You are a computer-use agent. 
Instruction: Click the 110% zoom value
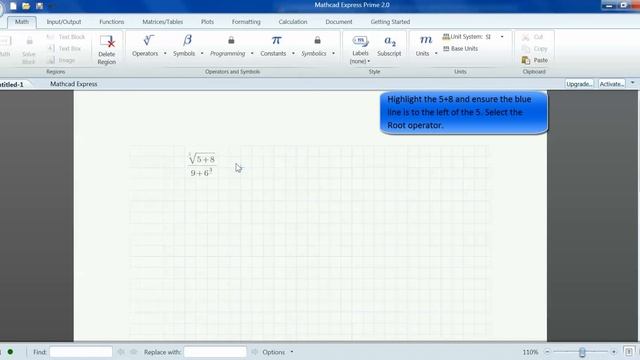click(530, 352)
